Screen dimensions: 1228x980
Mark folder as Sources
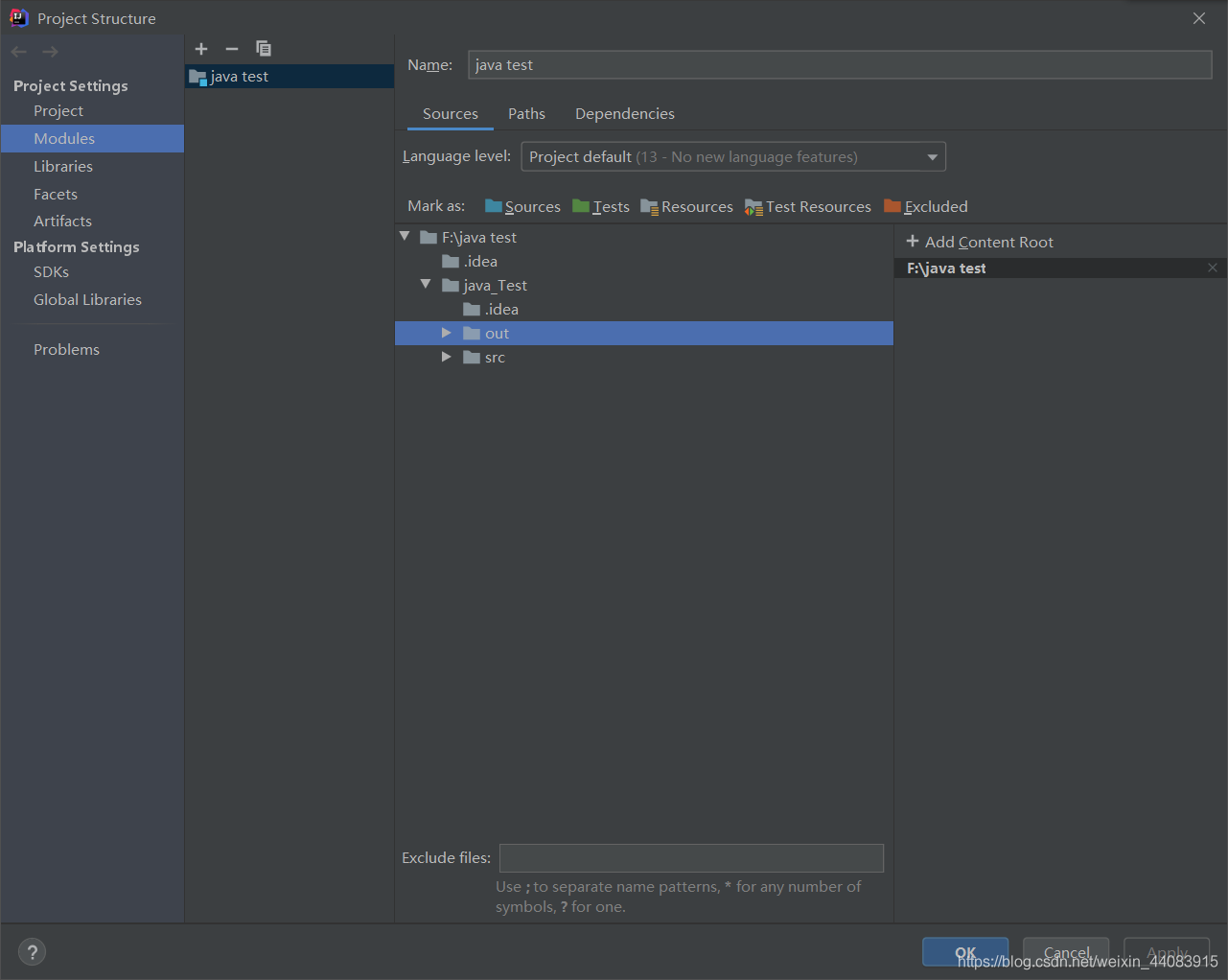[522, 206]
